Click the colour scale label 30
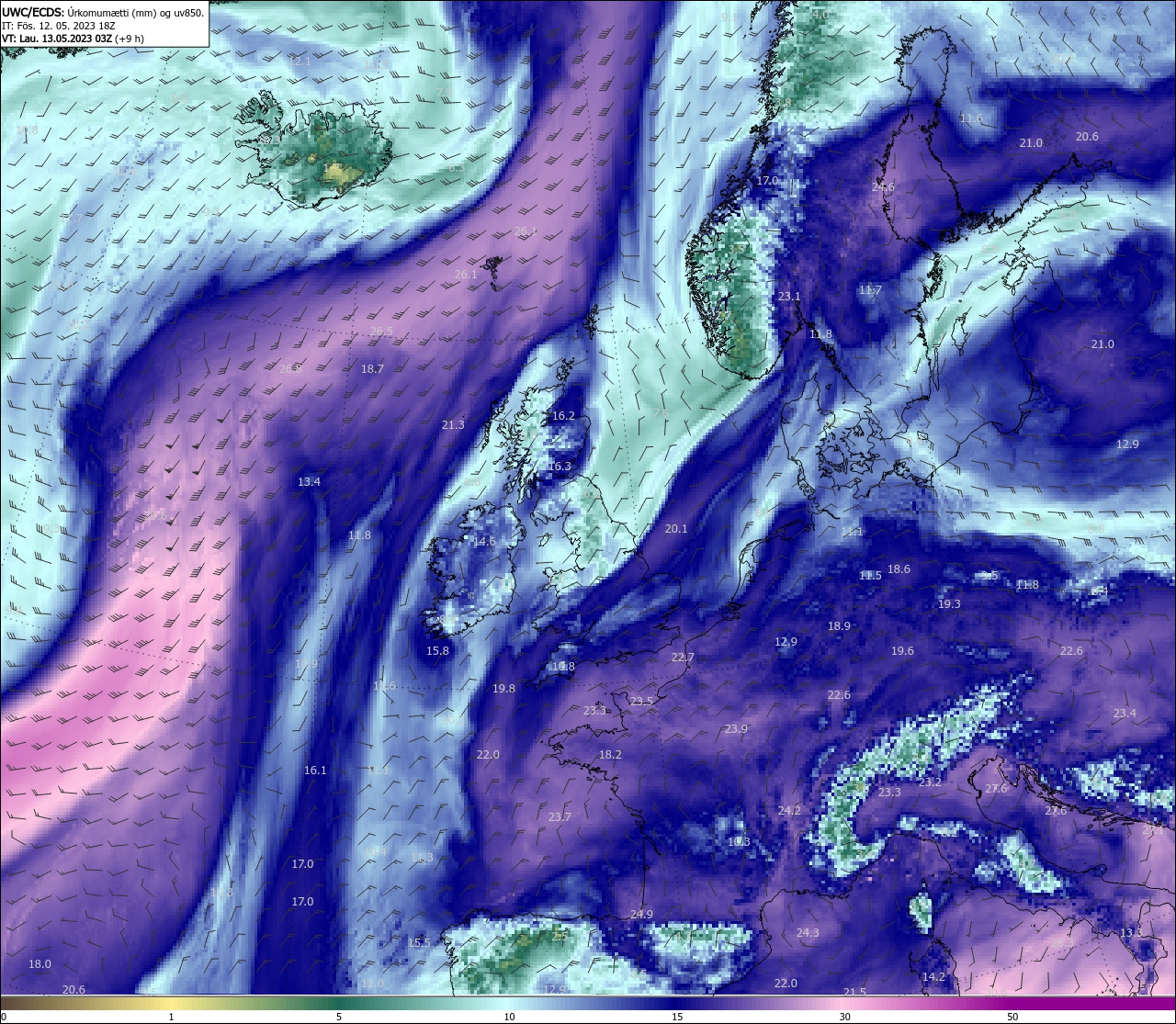Viewport: 1176px width, 1024px height. click(x=844, y=1017)
